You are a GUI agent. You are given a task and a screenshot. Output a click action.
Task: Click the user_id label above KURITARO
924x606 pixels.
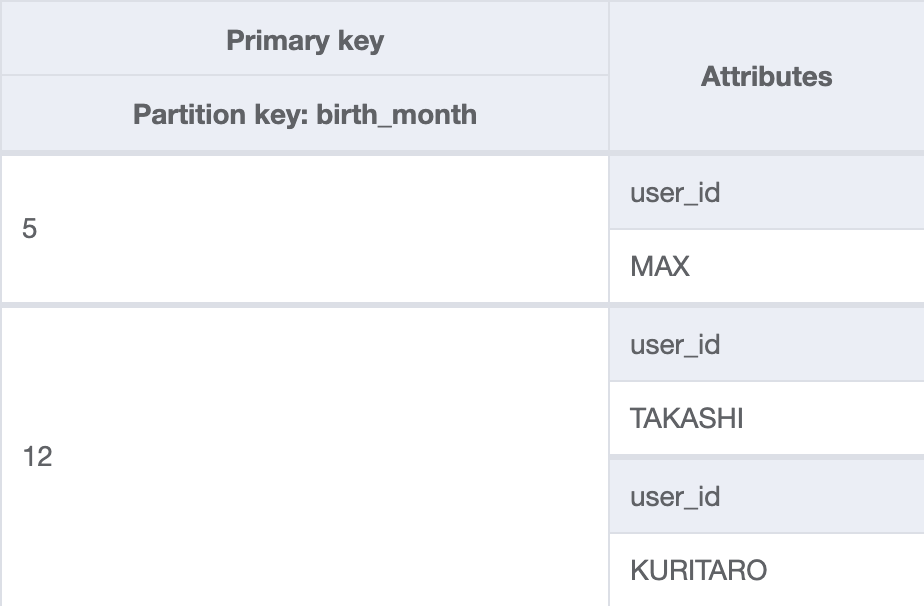[x=675, y=497]
